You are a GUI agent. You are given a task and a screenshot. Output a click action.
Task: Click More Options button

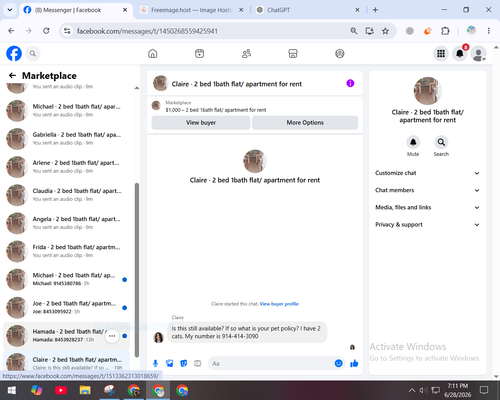[x=305, y=122]
